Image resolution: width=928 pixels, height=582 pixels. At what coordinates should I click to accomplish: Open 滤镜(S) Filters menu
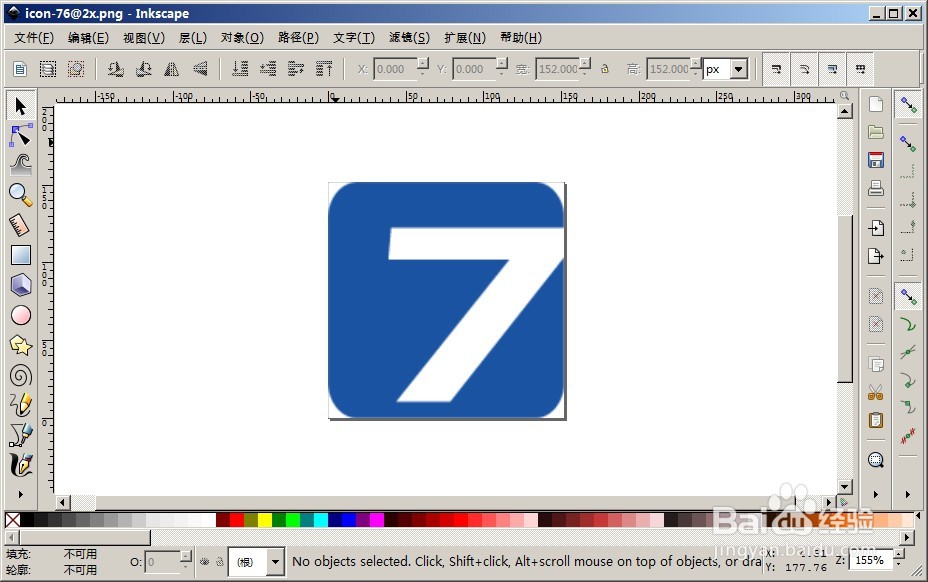409,38
